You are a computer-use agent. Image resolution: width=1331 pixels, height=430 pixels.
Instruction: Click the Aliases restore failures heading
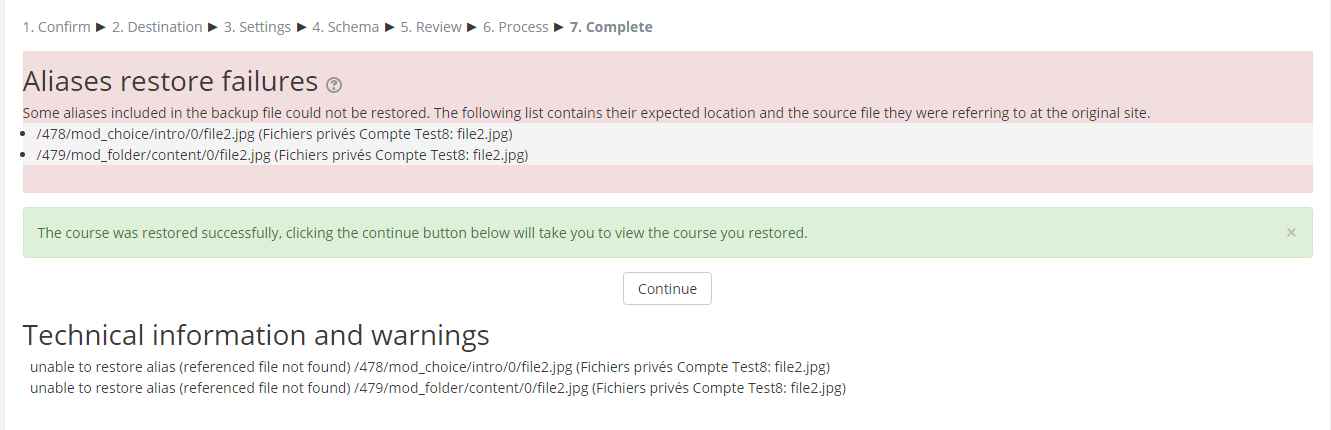[x=170, y=81]
